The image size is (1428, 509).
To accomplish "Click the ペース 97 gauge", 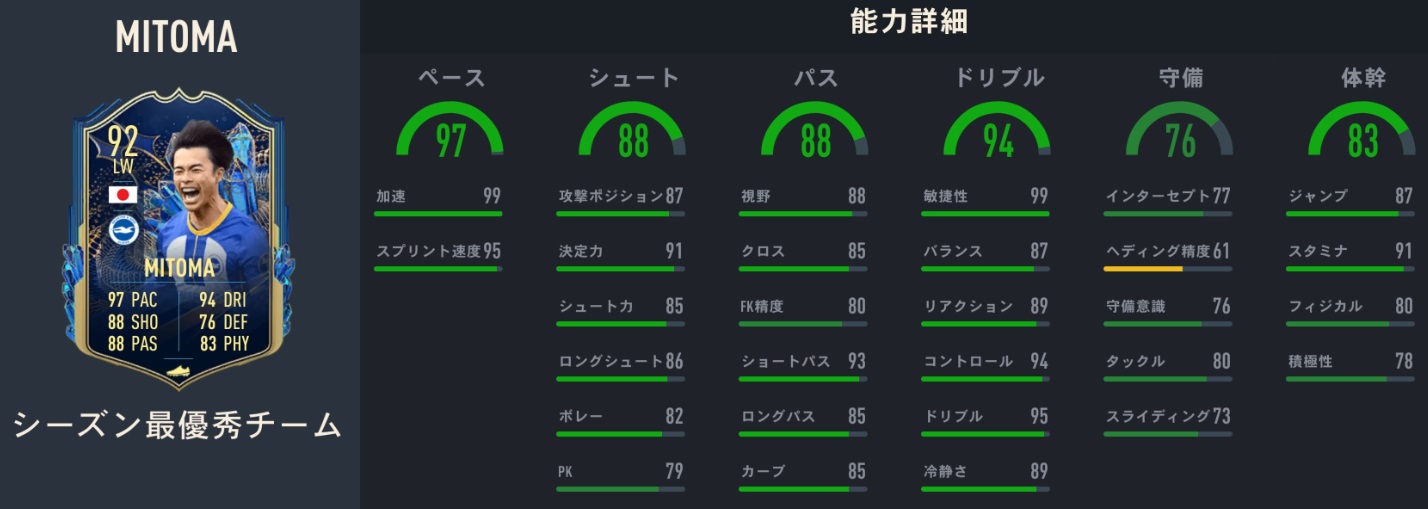I will [450, 133].
